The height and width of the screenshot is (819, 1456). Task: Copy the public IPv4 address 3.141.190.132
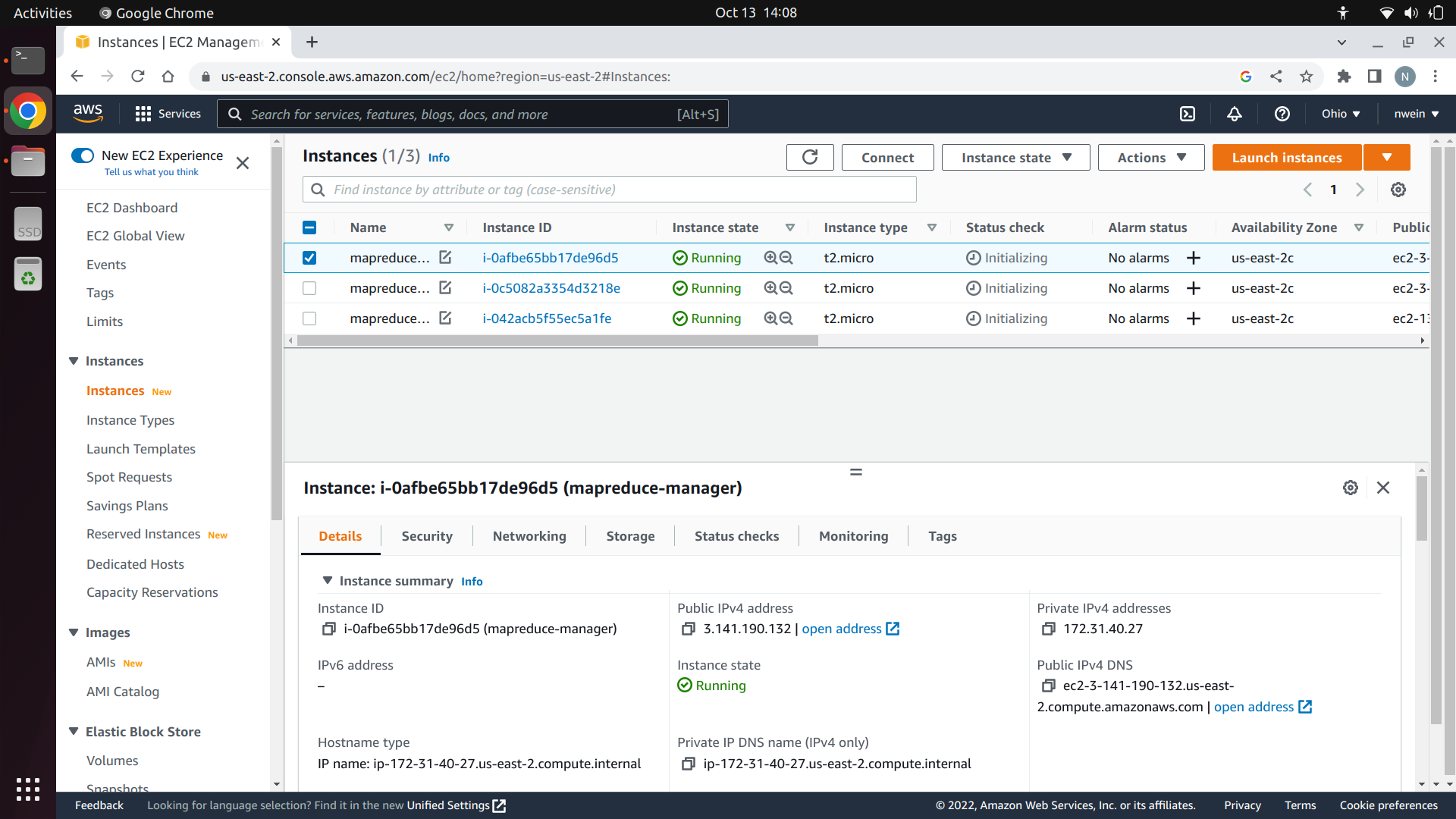click(x=688, y=629)
